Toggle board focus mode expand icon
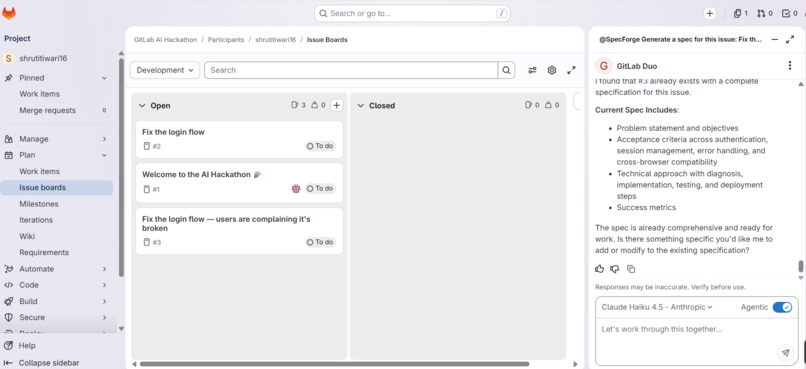The height and width of the screenshot is (369, 806). (571, 70)
